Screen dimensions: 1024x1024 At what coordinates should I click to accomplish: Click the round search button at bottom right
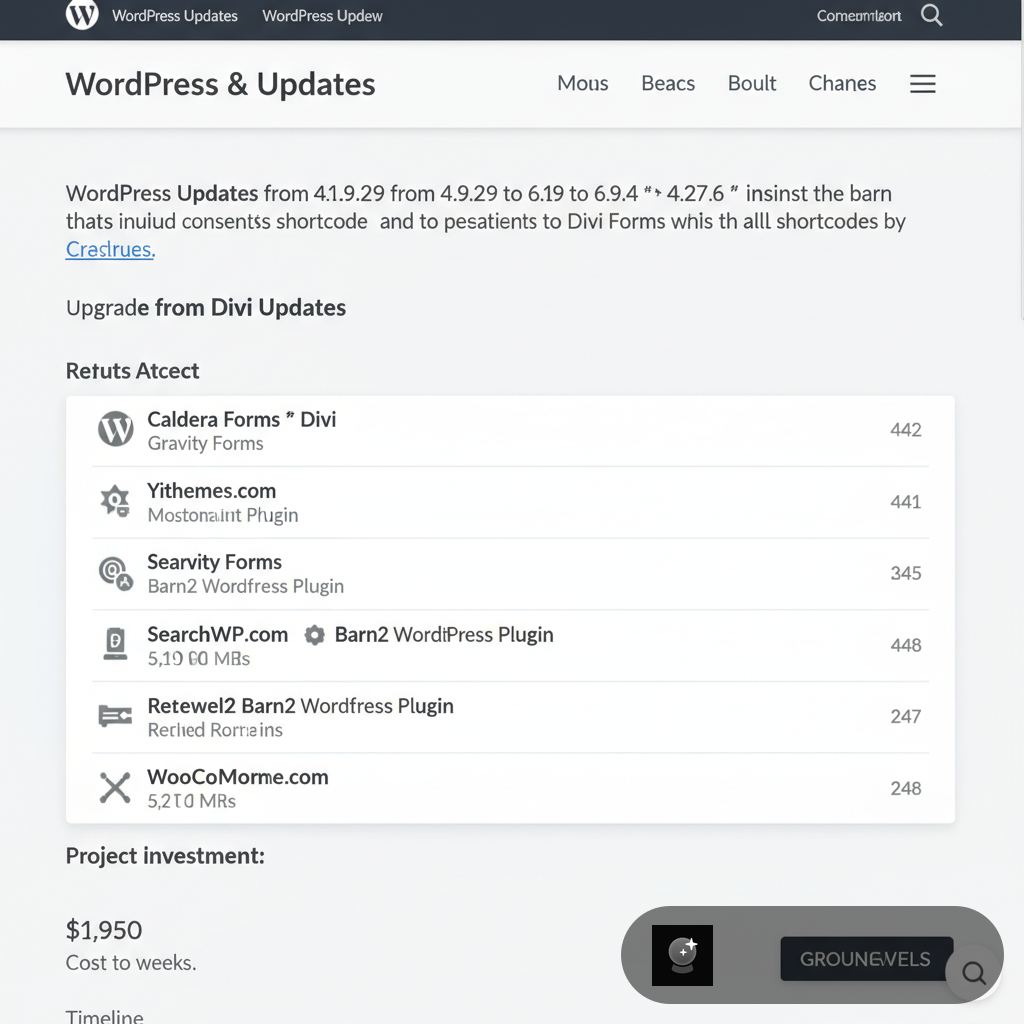(973, 973)
